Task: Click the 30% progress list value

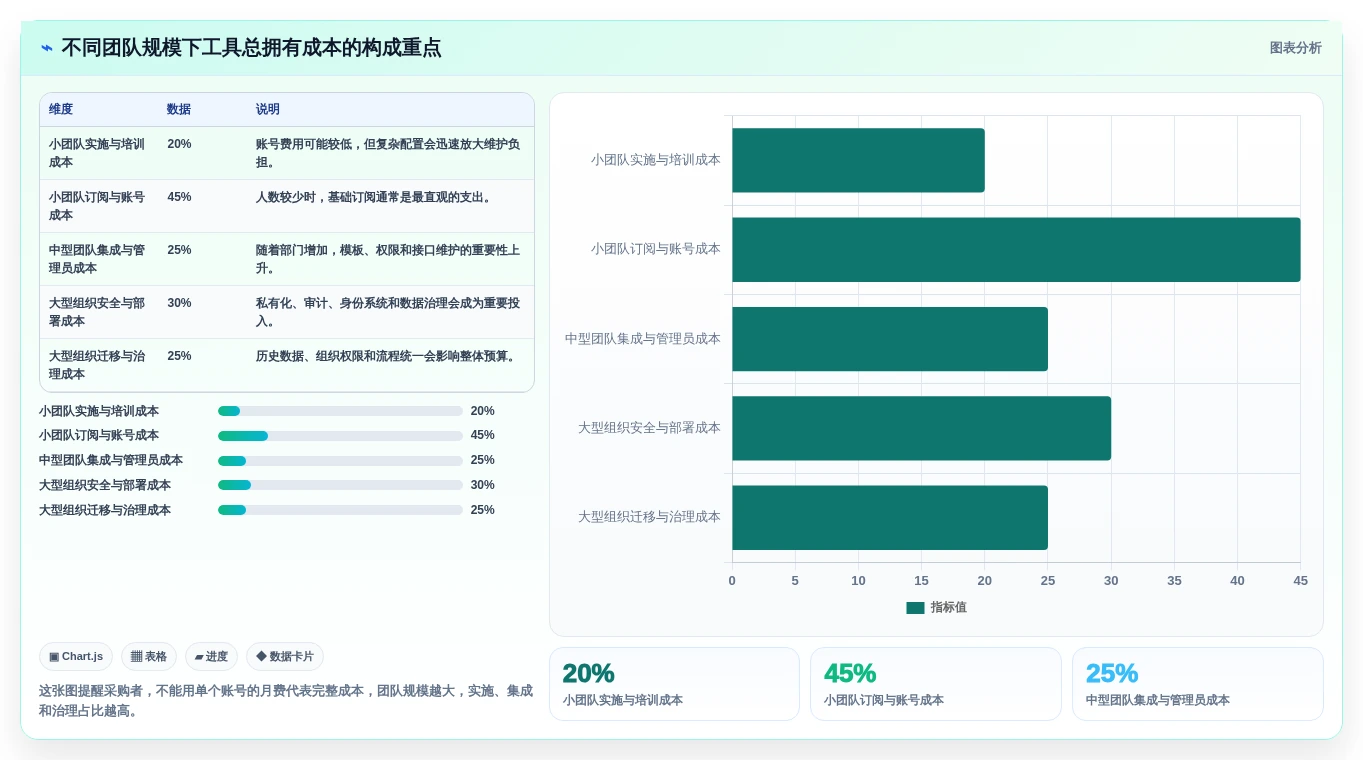Action: tap(483, 485)
